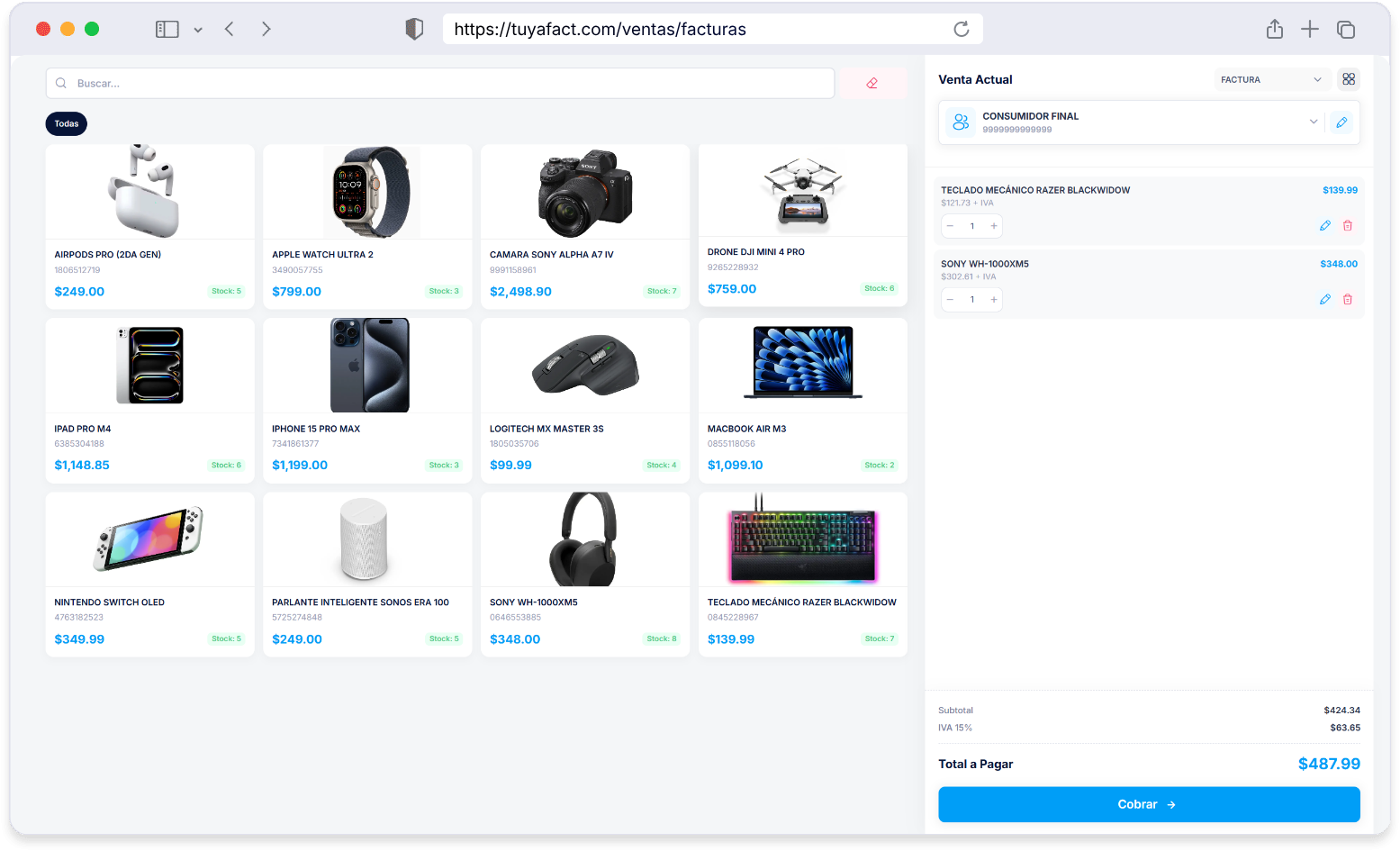Viewport: 1400px width, 851px height.
Task: Add Apple Watch Ultra 2 product
Action: point(367,226)
